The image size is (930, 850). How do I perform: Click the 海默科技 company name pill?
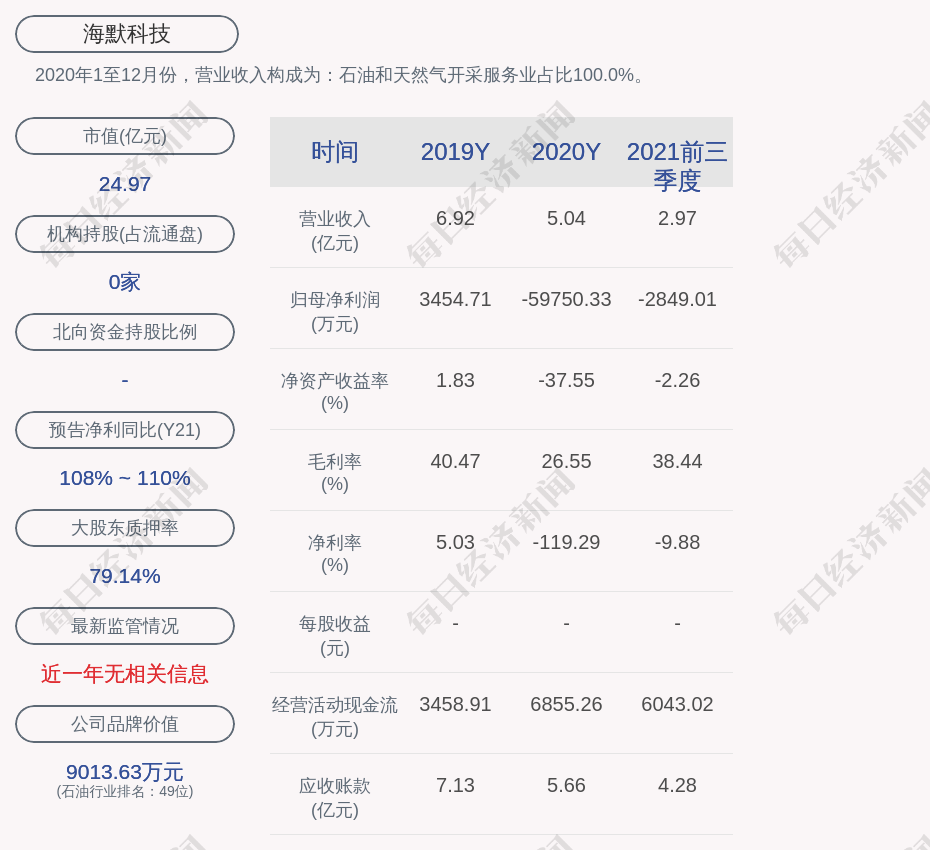click(x=127, y=34)
